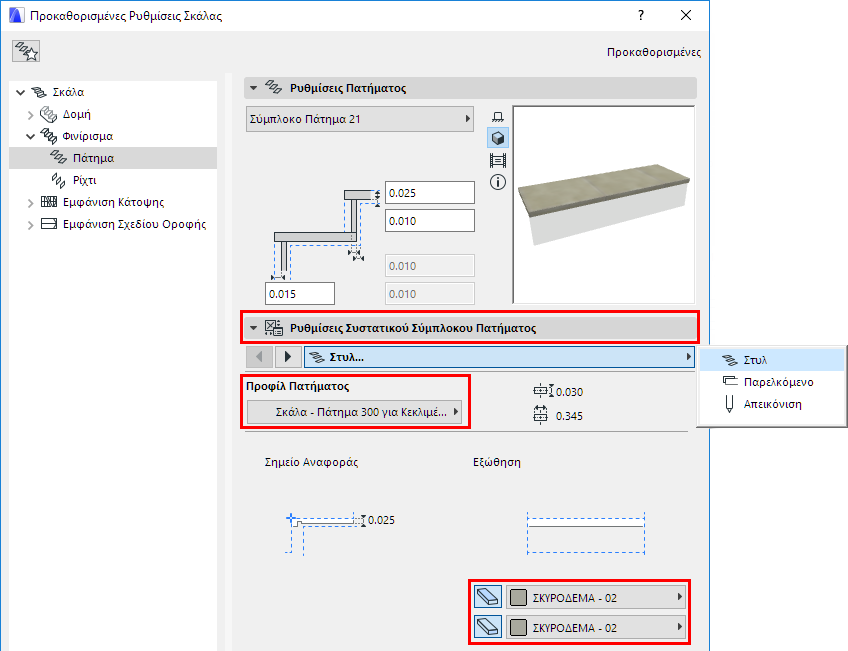Open the Σκάλα - Πάτημα 300 profile dropdown
This screenshot has height=651, width=848.
tap(354, 412)
